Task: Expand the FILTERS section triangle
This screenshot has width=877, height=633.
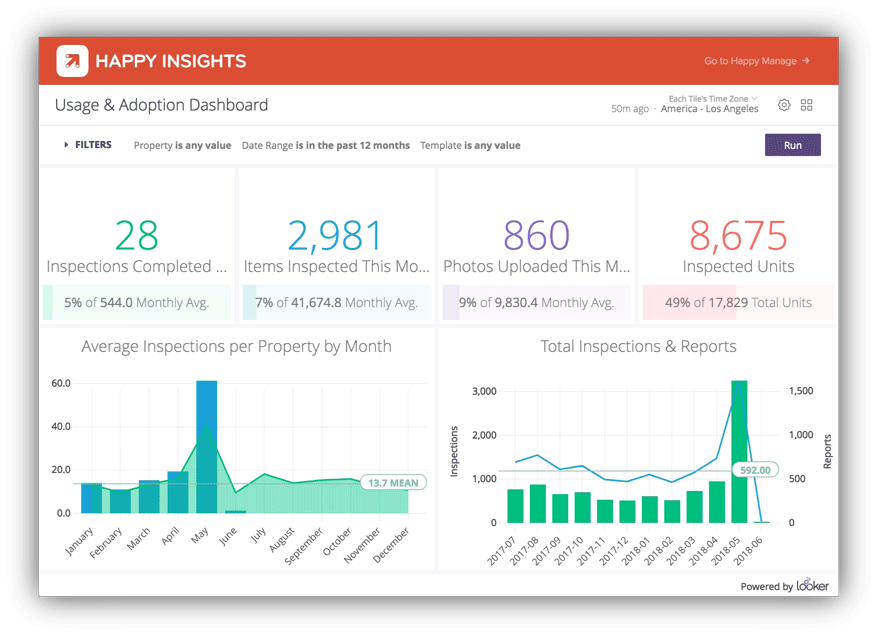Action: [x=66, y=145]
